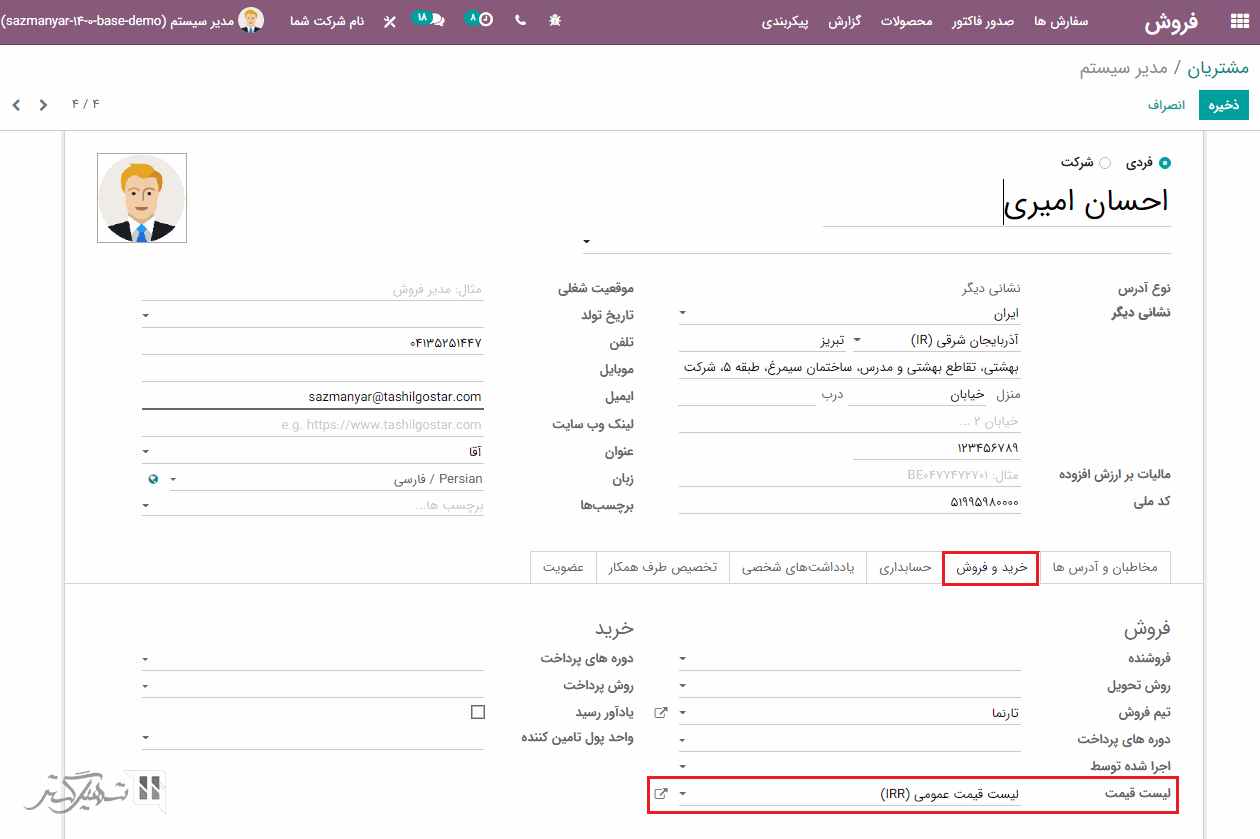Select the شرکت radio button

1104,163
